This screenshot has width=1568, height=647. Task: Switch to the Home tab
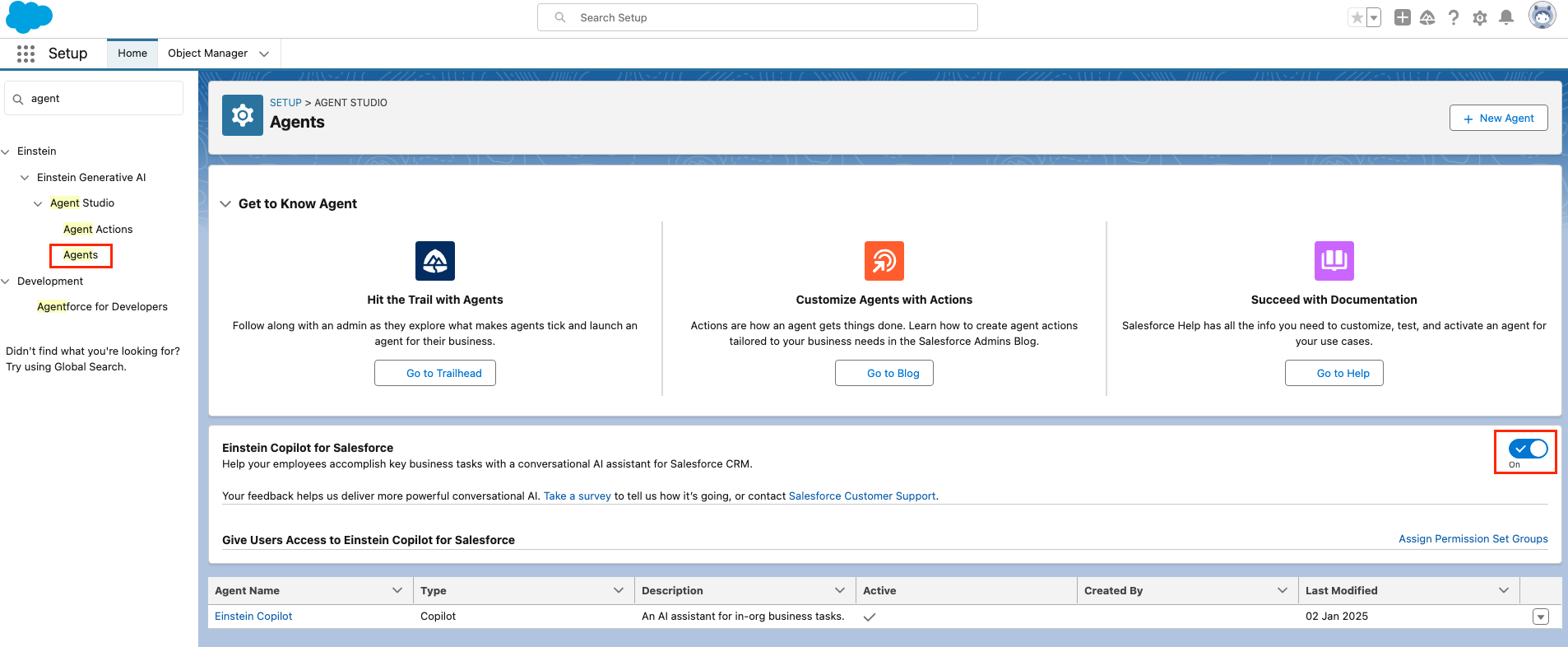coord(132,54)
